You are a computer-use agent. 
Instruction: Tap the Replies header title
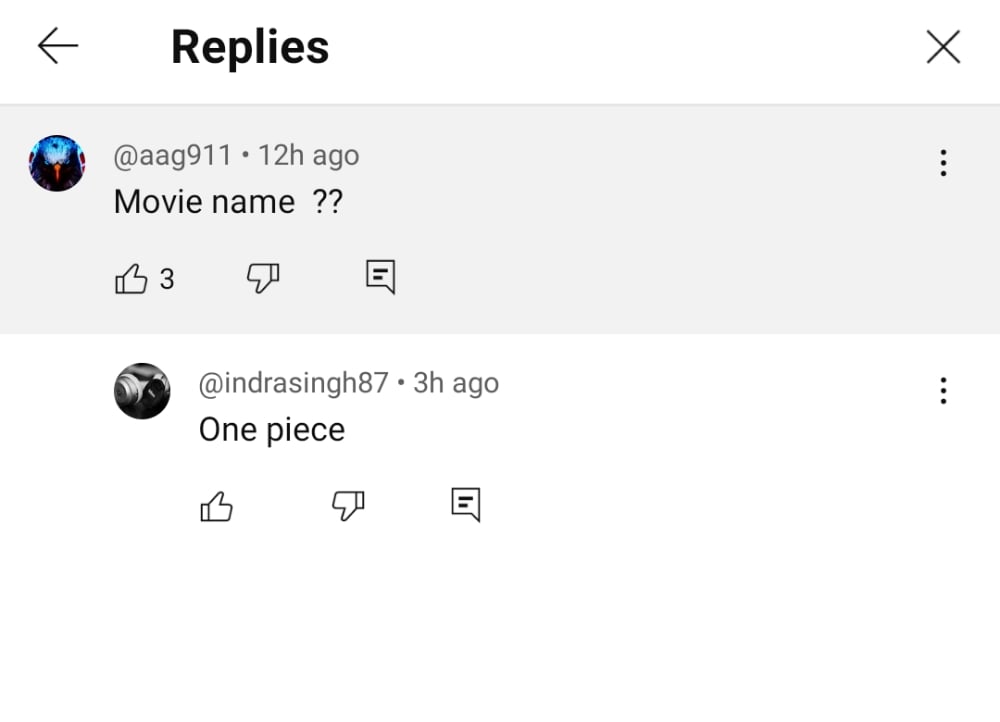pos(250,47)
